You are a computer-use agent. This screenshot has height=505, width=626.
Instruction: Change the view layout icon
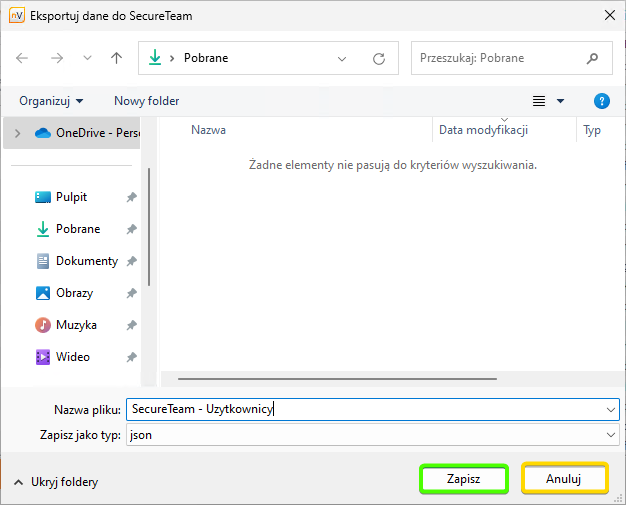pos(539,101)
